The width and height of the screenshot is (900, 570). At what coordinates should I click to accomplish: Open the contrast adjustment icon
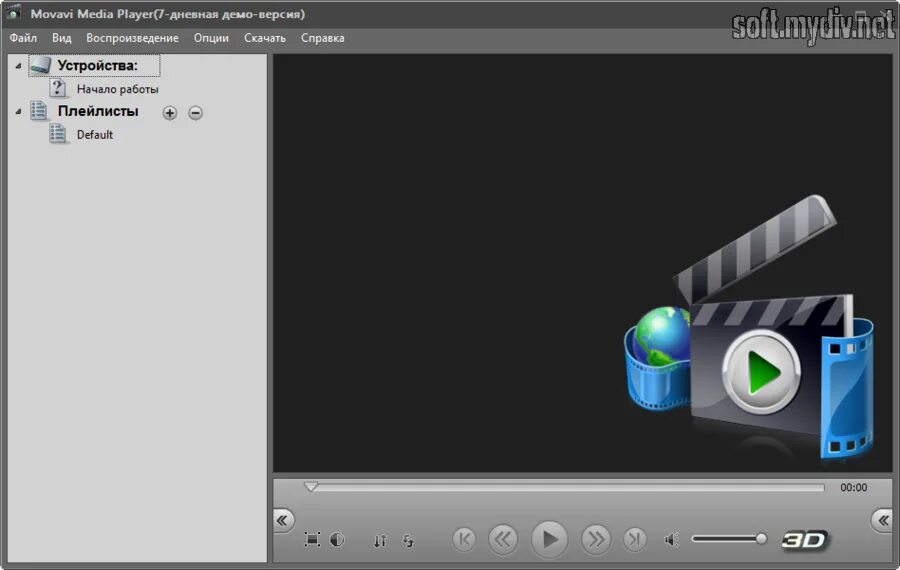tap(337, 539)
